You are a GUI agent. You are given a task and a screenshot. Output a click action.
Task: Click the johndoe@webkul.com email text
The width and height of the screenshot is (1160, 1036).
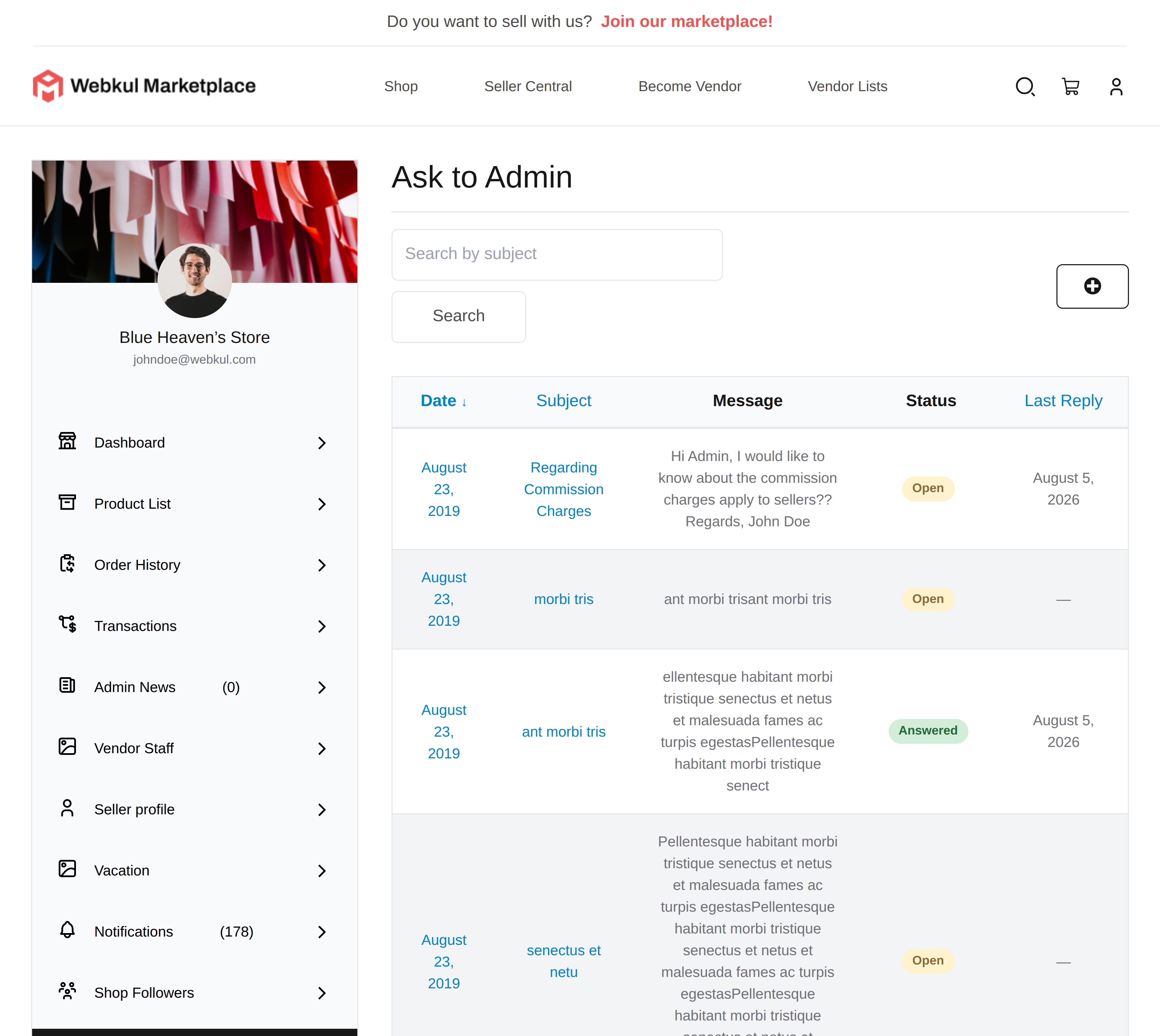(194, 360)
